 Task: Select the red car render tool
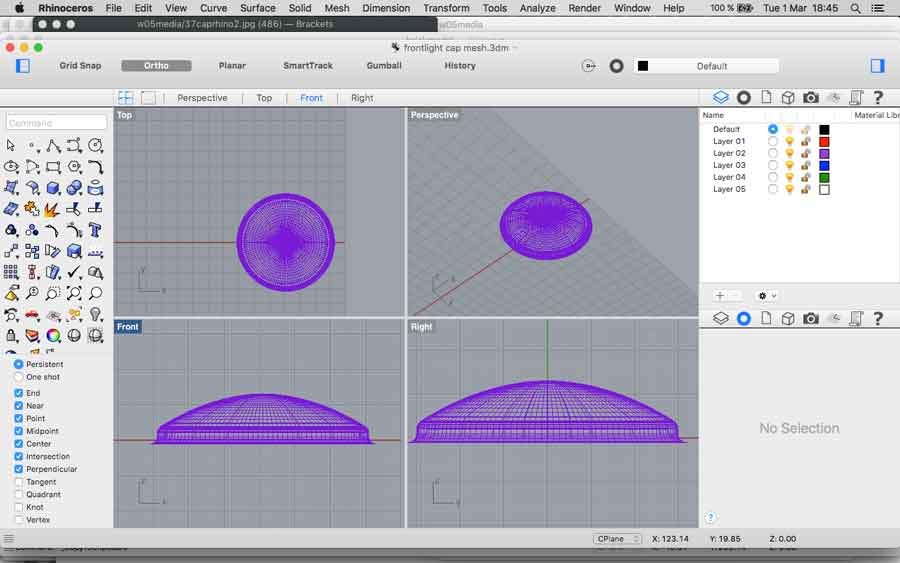point(32,314)
